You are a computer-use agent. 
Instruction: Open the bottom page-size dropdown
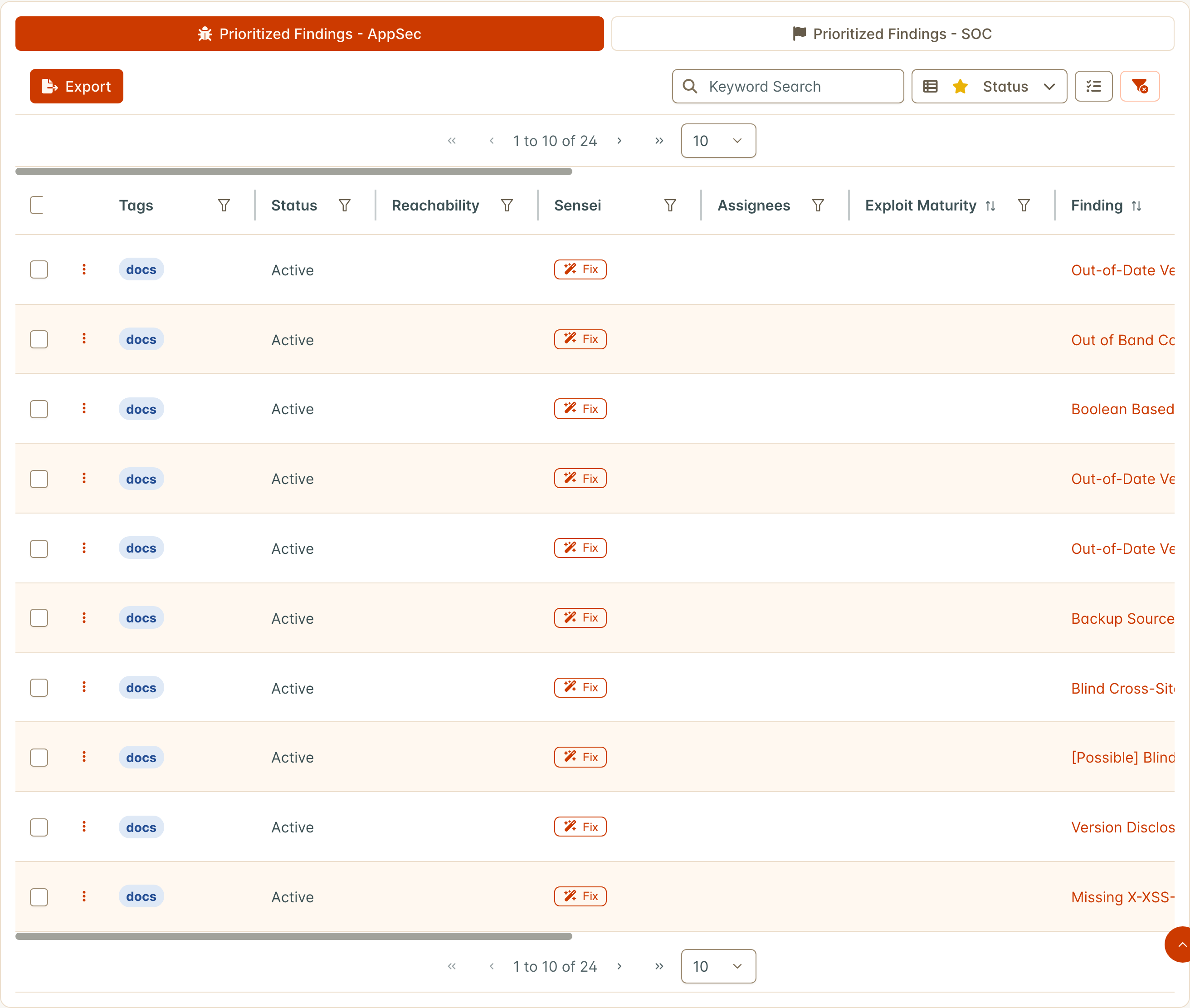tap(718, 966)
